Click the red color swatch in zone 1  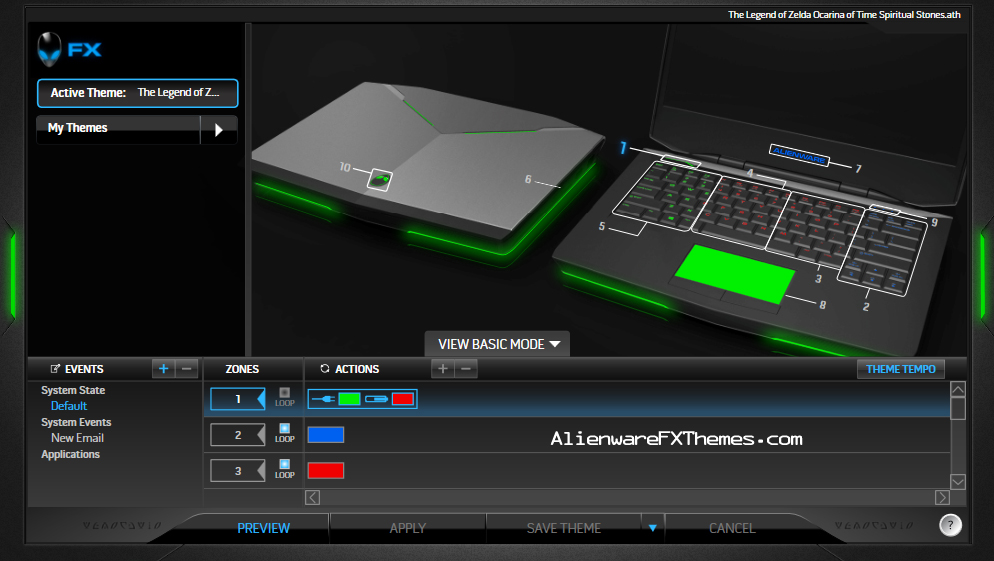pos(403,399)
